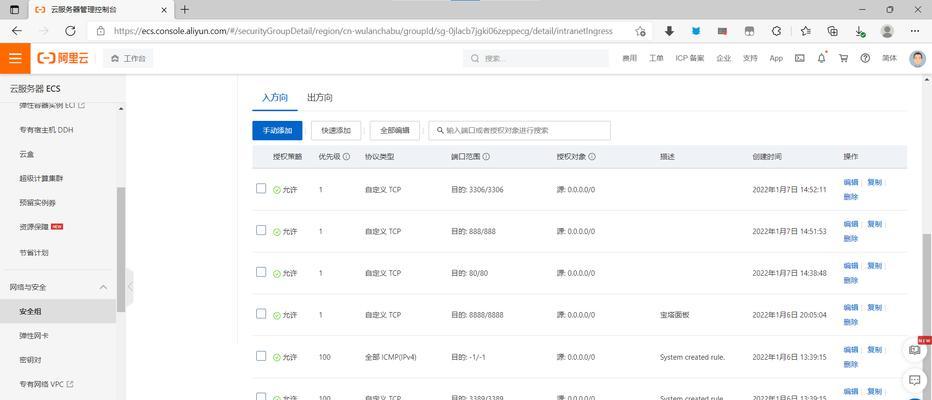The height and width of the screenshot is (400, 932).
Task: Open the 工作台 workbench
Action: click(128, 58)
